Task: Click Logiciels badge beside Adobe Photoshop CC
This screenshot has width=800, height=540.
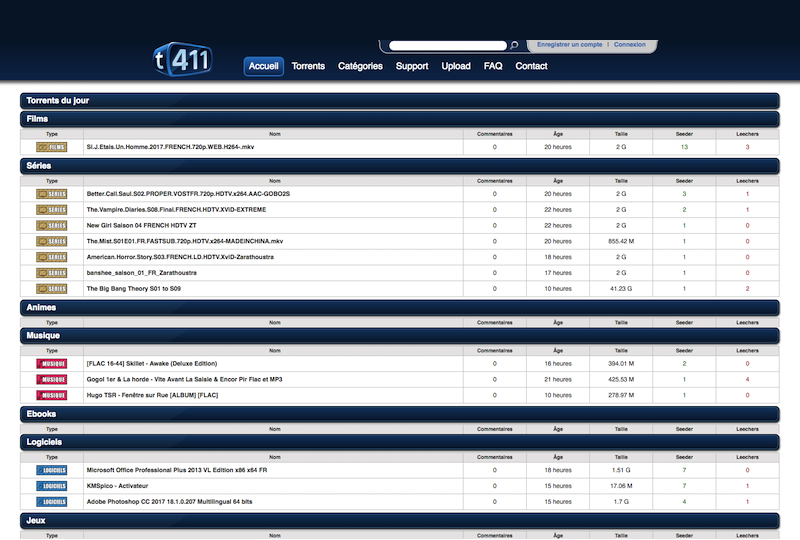Action: click(x=51, y=501)
